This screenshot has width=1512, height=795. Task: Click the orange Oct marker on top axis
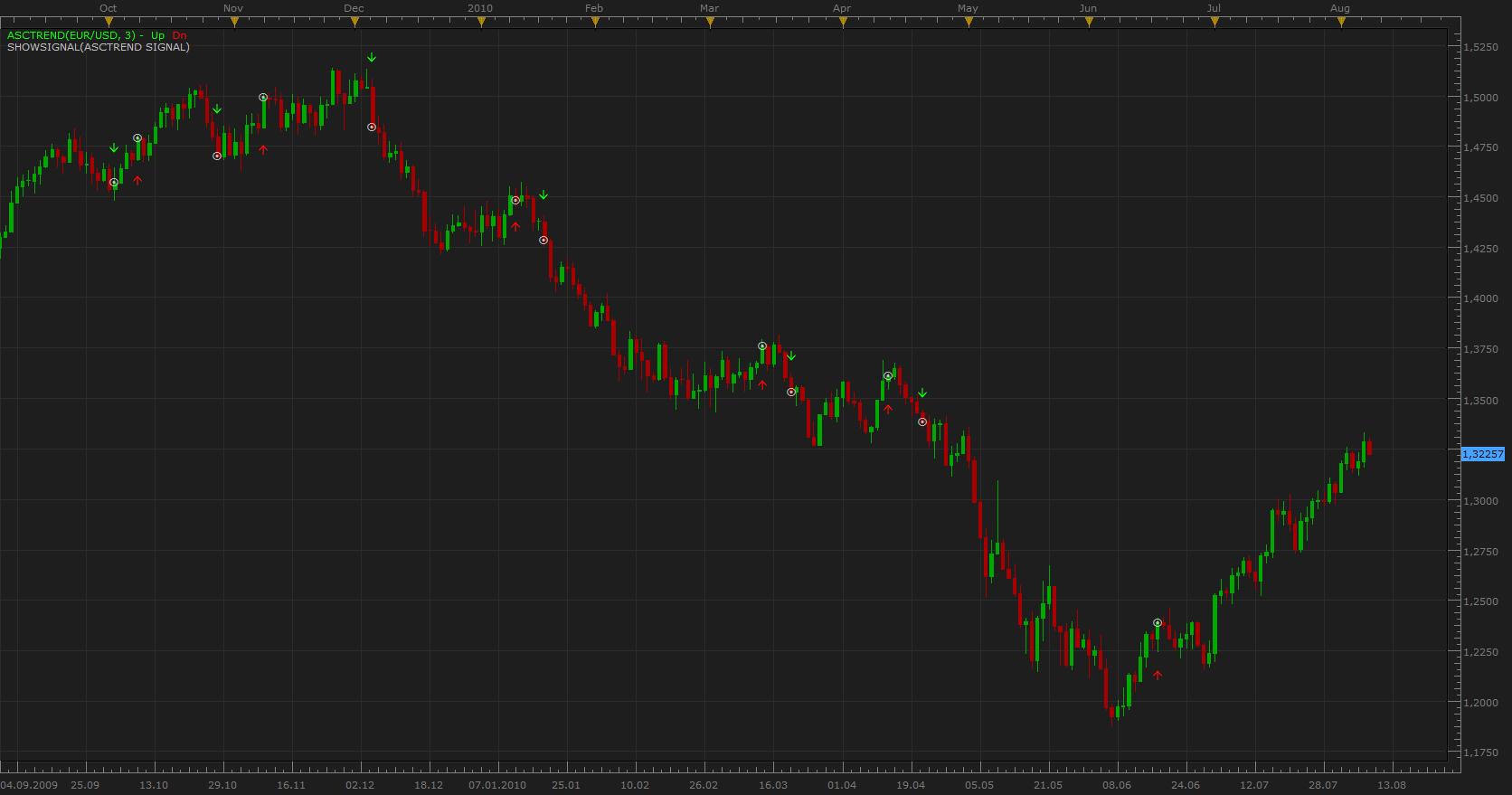[109, 23]
